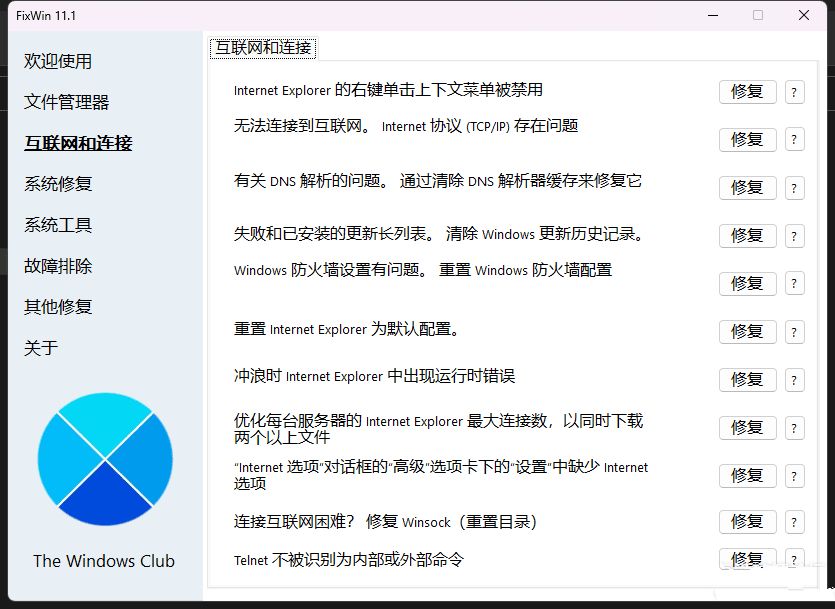Open help for Windows 更新历史记录 item
Screen dimensions: 835x609
pos(794,236)
